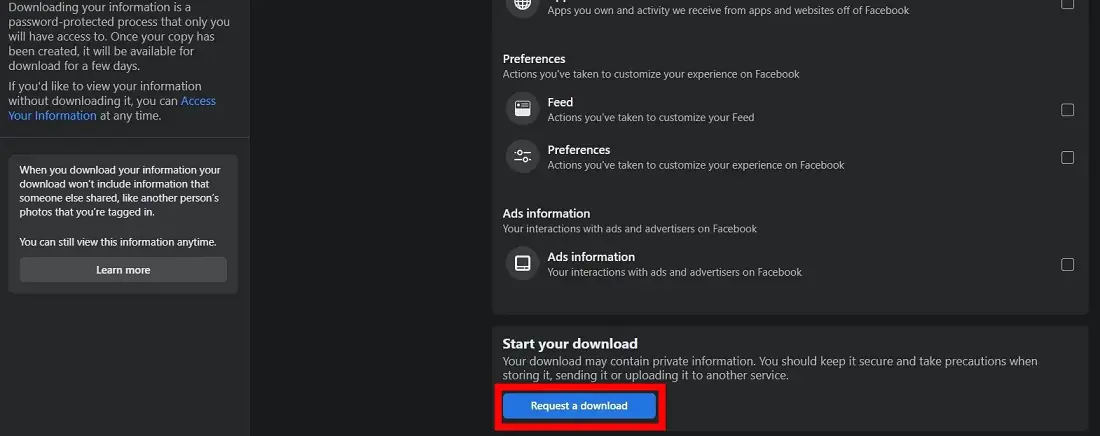Toggle the apps and websites checkbox
This screenshot has width=1100, height=436.
click(x=1067, y=4)
